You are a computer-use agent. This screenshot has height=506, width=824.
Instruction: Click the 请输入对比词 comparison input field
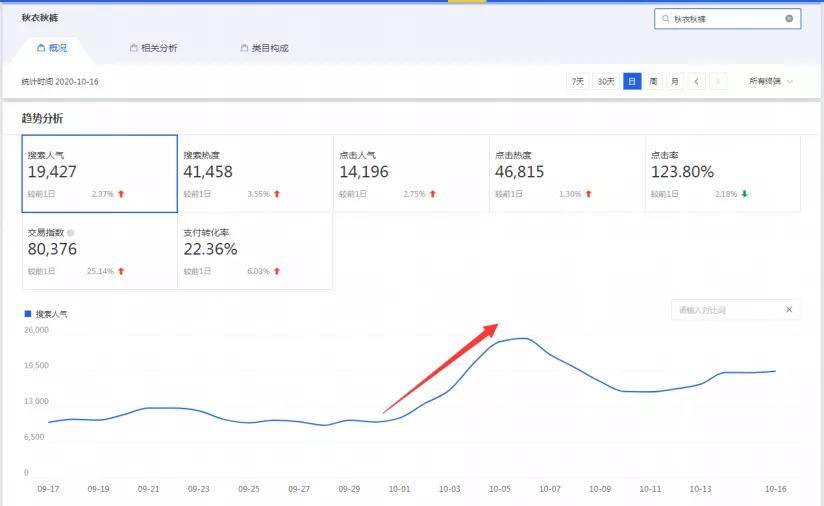tap(725, 310)
